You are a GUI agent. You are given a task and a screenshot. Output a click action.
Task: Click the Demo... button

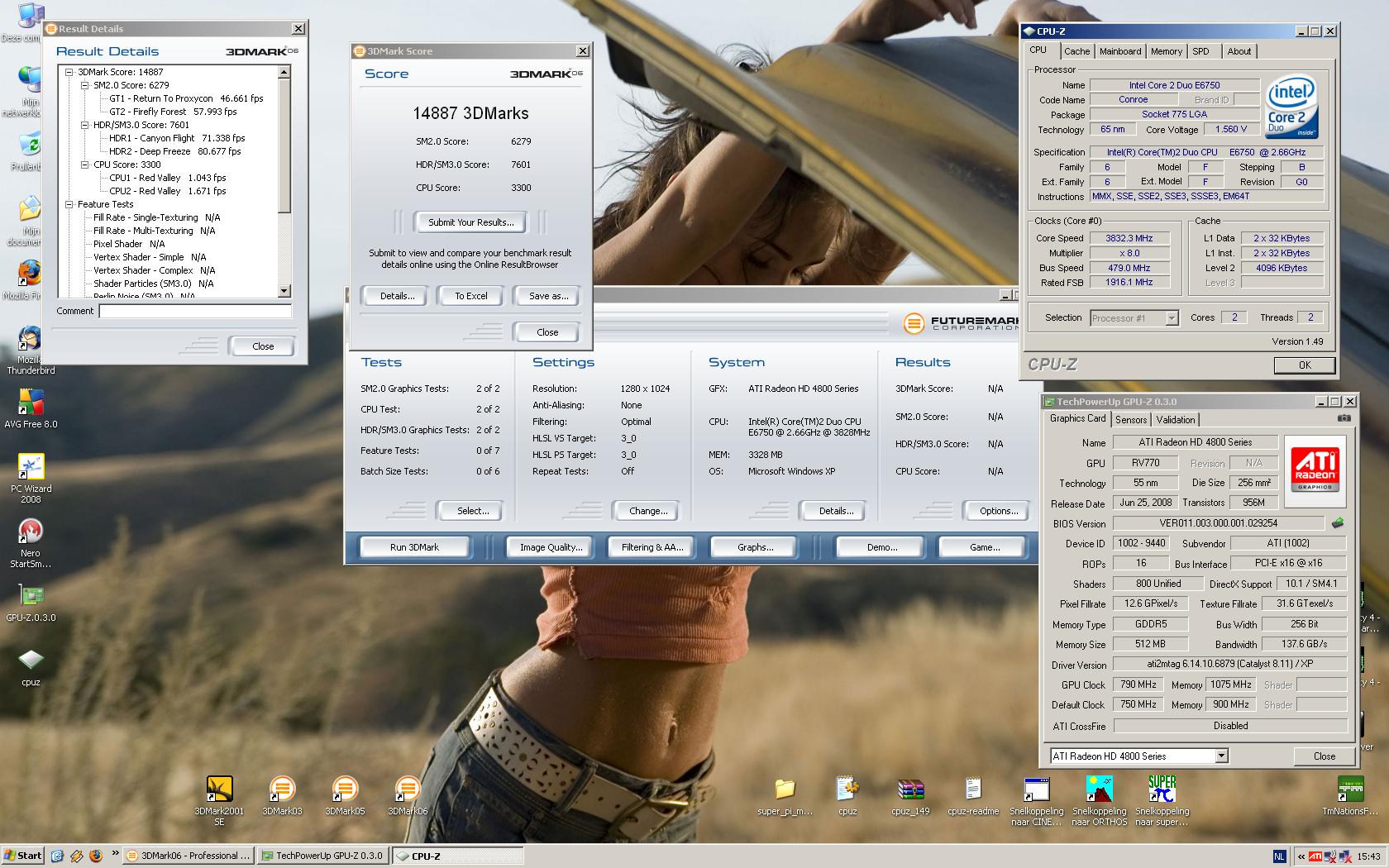(x=881, y=547)
